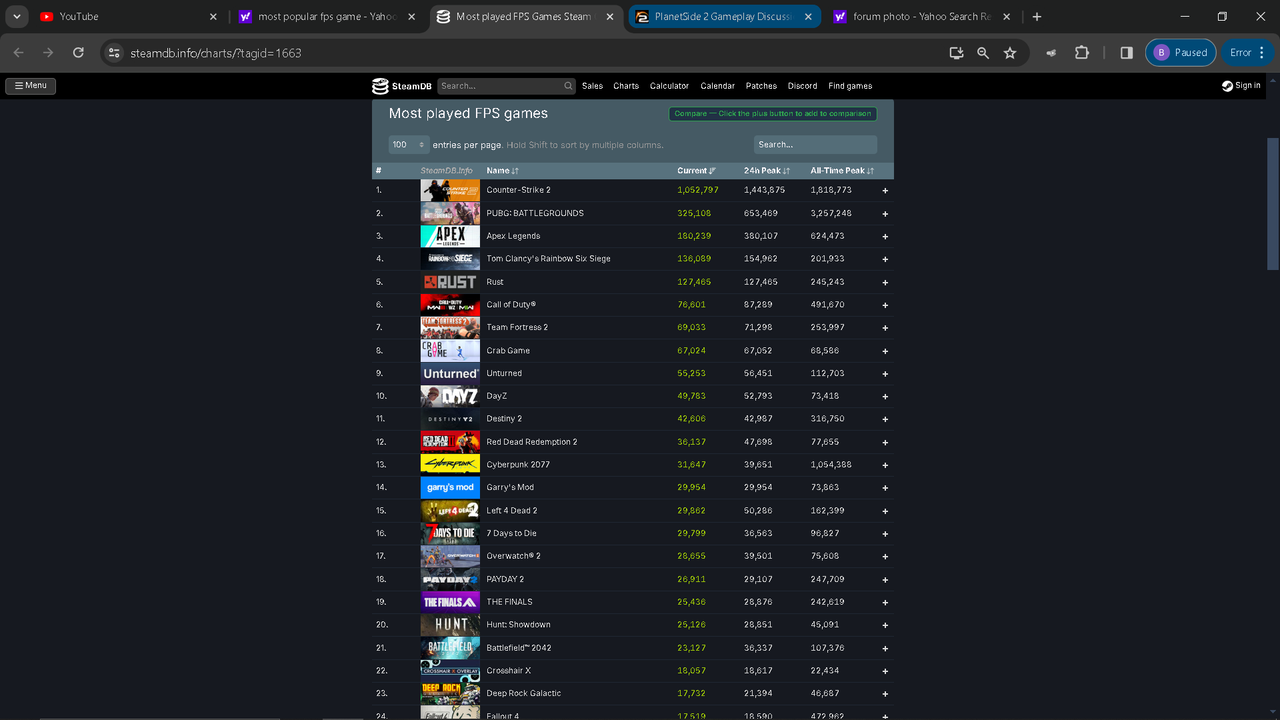The height and width of the screenshot is (720, 1280).
Task: Switch to the YouTube tab
Action: pos(128,17)
